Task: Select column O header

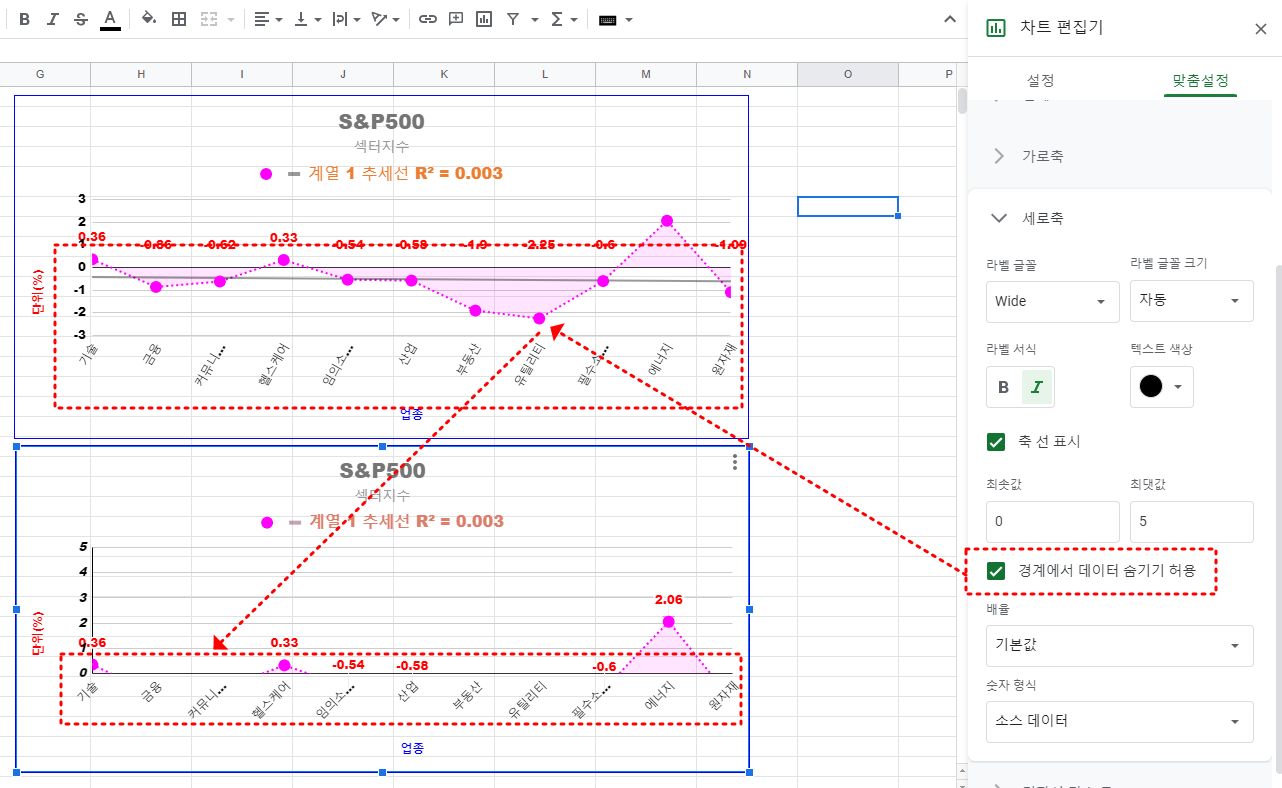Action: (848, 74)
